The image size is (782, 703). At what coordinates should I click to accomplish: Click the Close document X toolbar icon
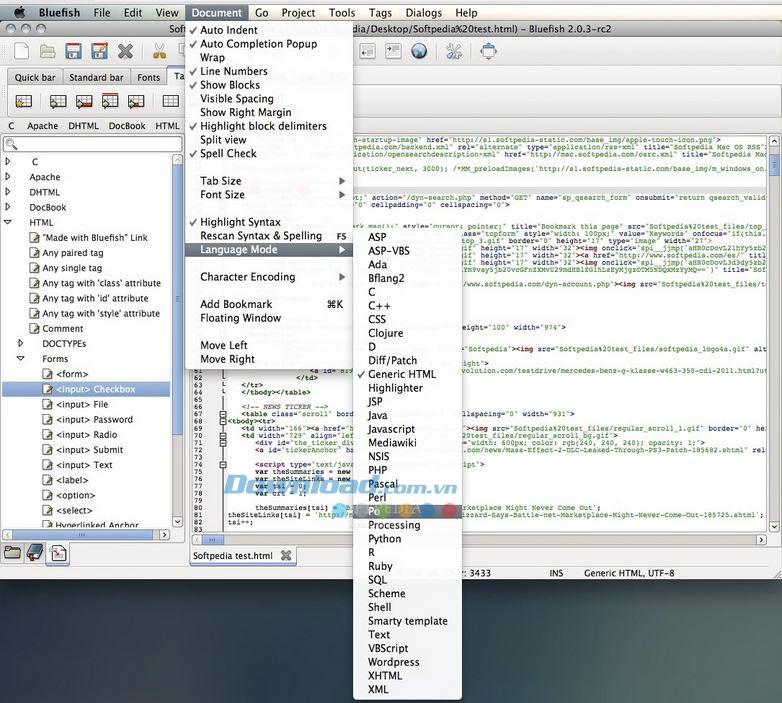125,51
